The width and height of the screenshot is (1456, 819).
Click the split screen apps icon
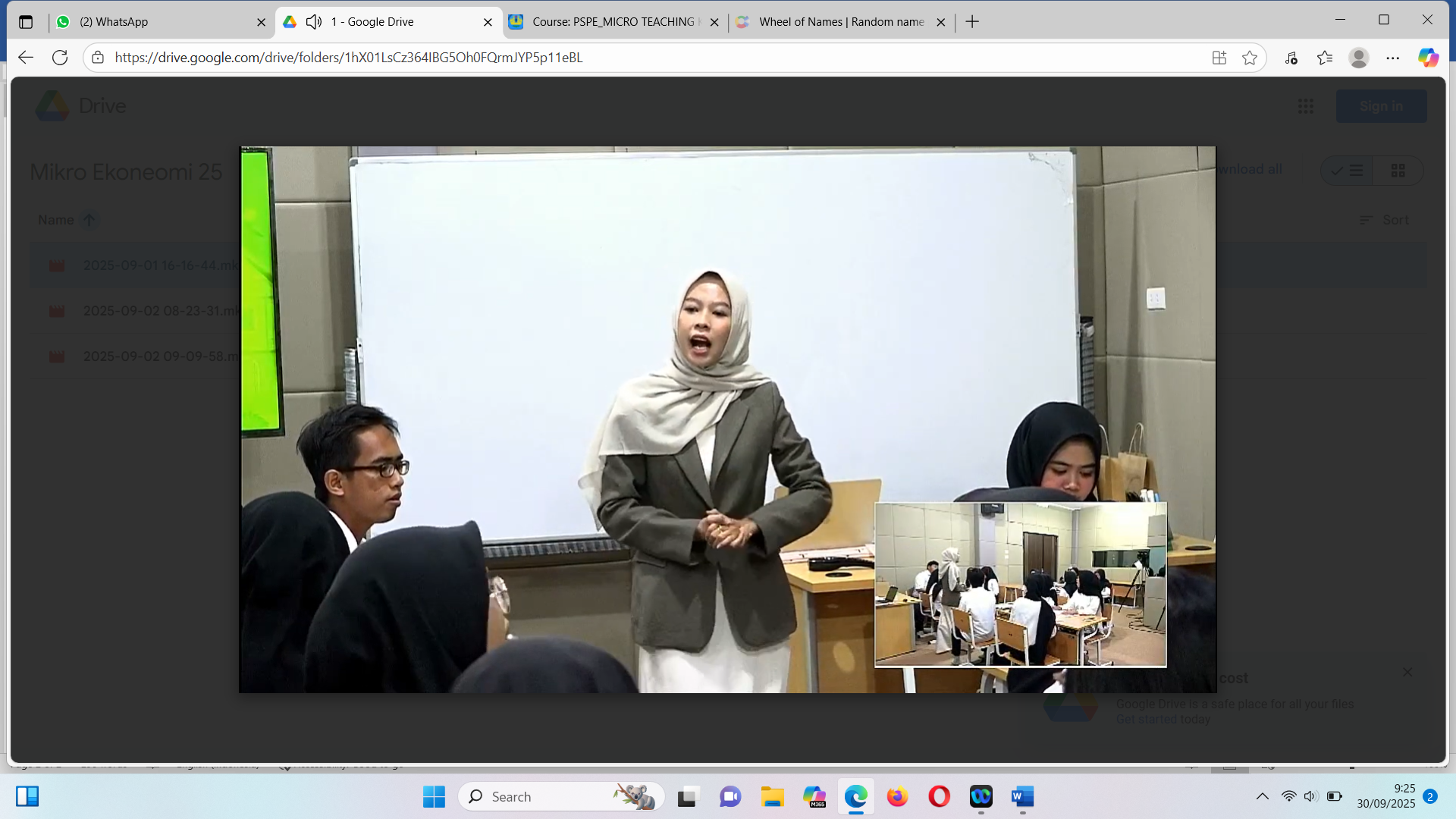pos(1219,58)
